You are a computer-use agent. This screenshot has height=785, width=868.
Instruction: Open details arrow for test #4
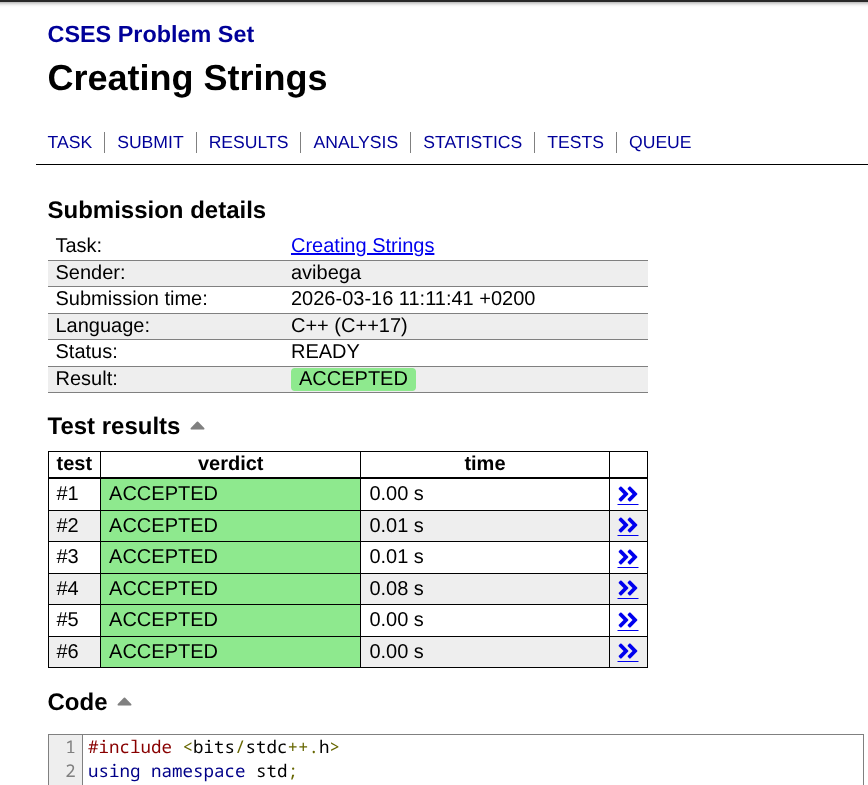[x=628, y=589]
